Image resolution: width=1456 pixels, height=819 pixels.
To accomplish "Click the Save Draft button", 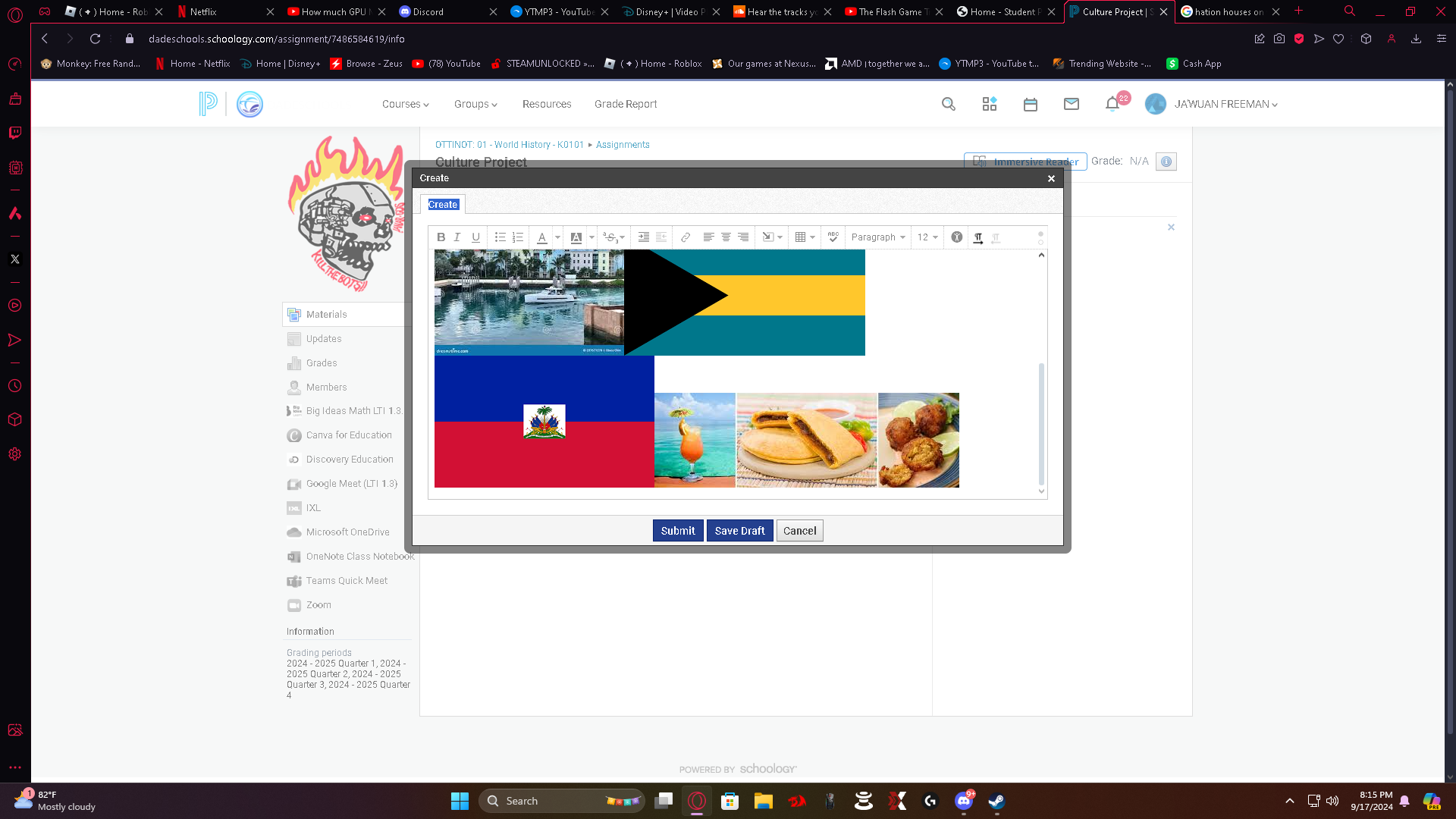I will (x=739, y=531).
